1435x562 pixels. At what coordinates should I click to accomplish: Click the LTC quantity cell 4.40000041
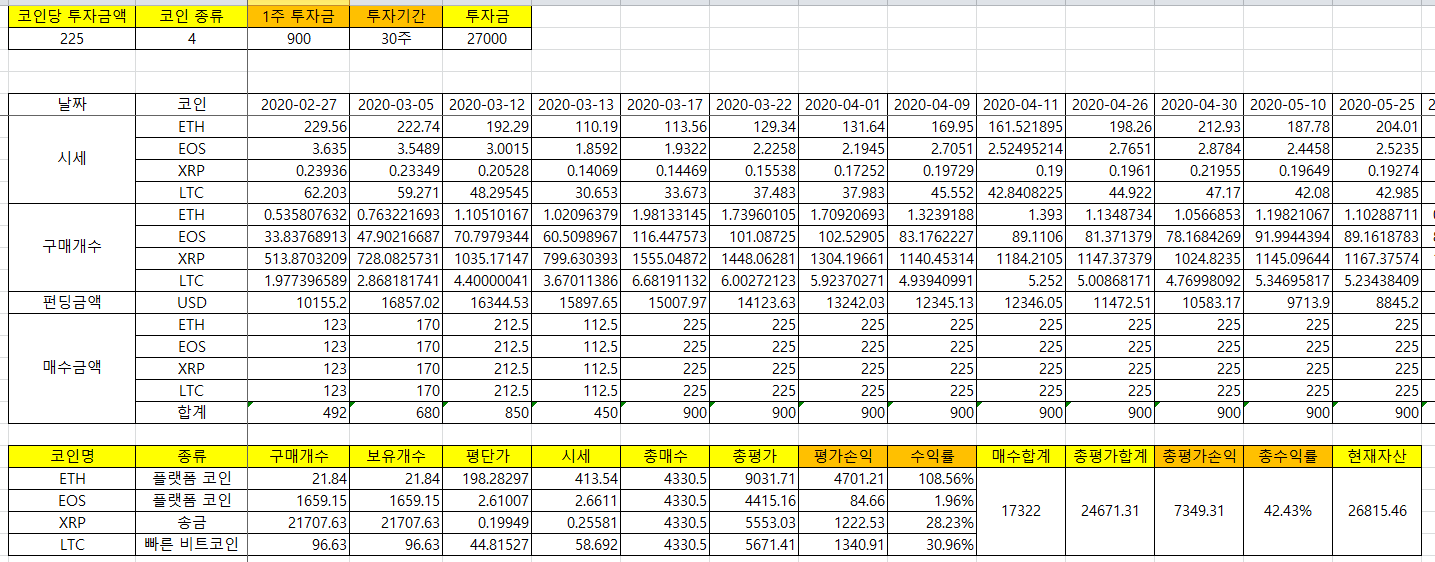coord(487,280)
